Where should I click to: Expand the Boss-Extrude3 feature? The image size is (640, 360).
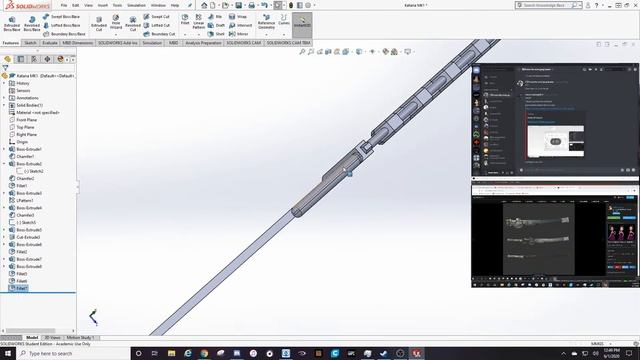tap(4, 193)
